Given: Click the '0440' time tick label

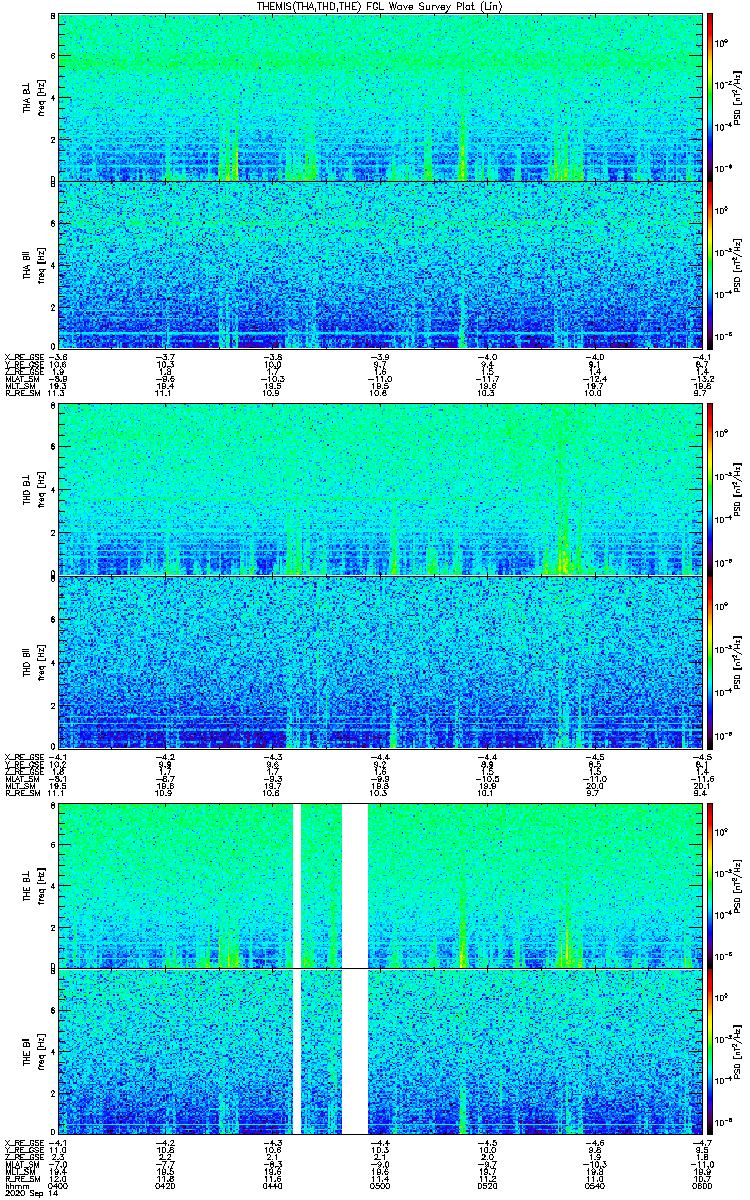Looking at the screenshot, I should point(272,1184).
